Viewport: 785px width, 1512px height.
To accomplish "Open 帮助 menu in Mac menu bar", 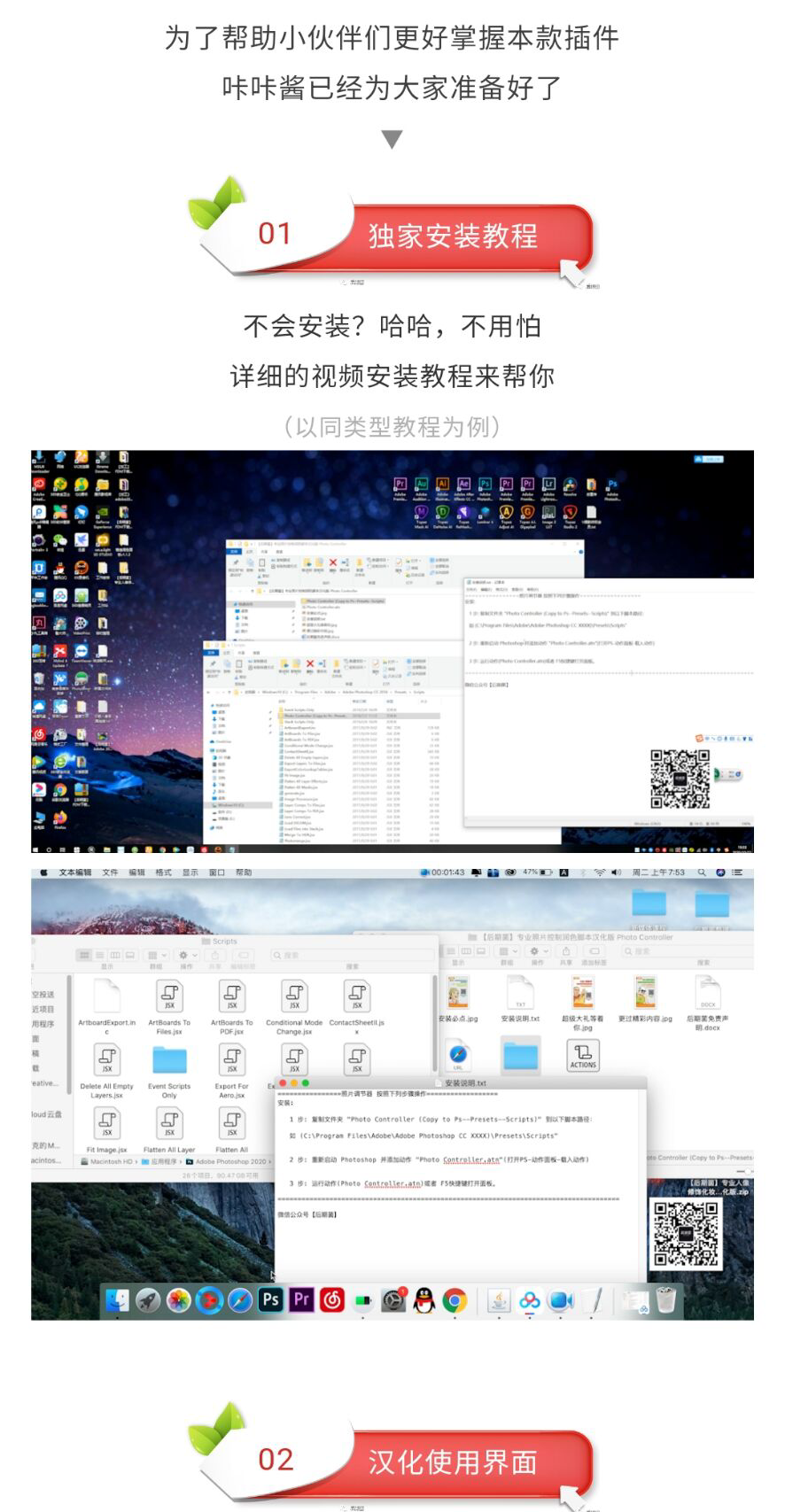I will click(x=244, y=872).
